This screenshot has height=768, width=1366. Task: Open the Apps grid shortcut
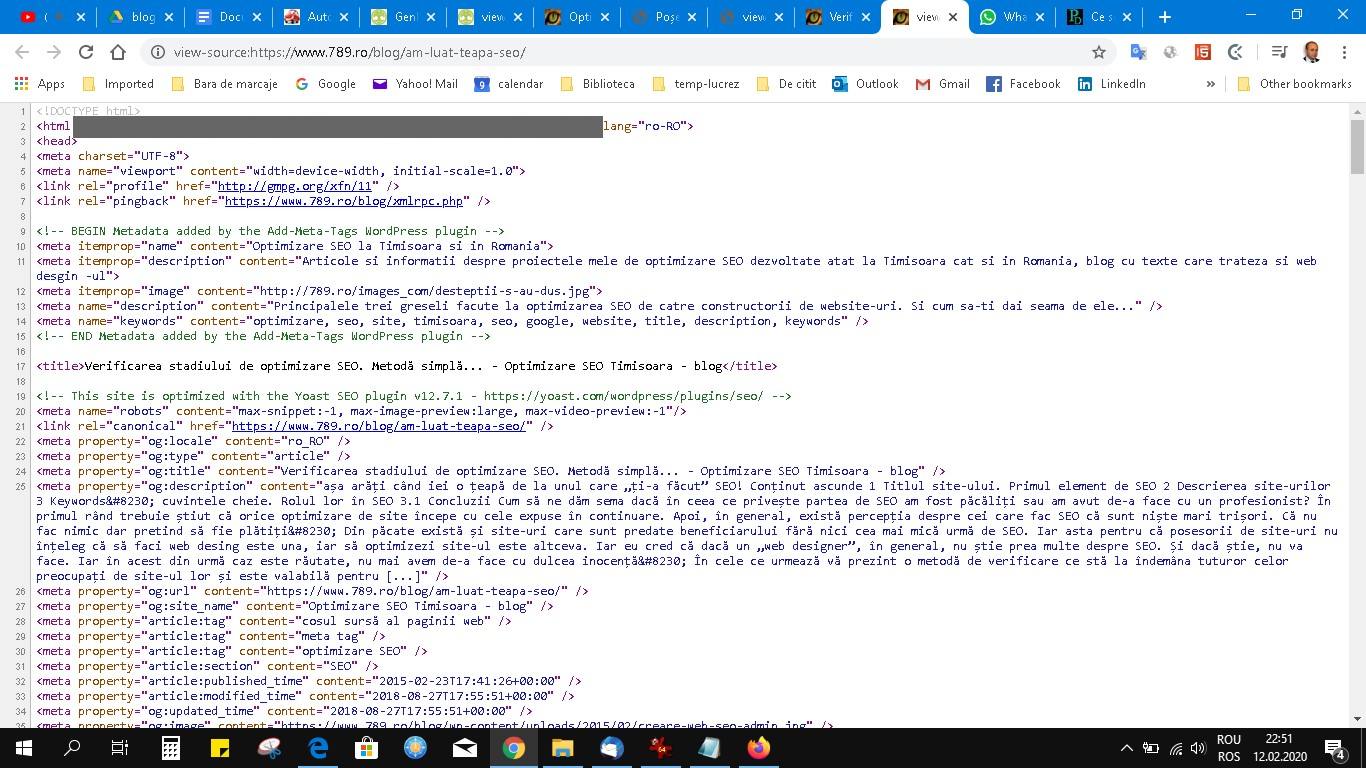click(41, 84)
